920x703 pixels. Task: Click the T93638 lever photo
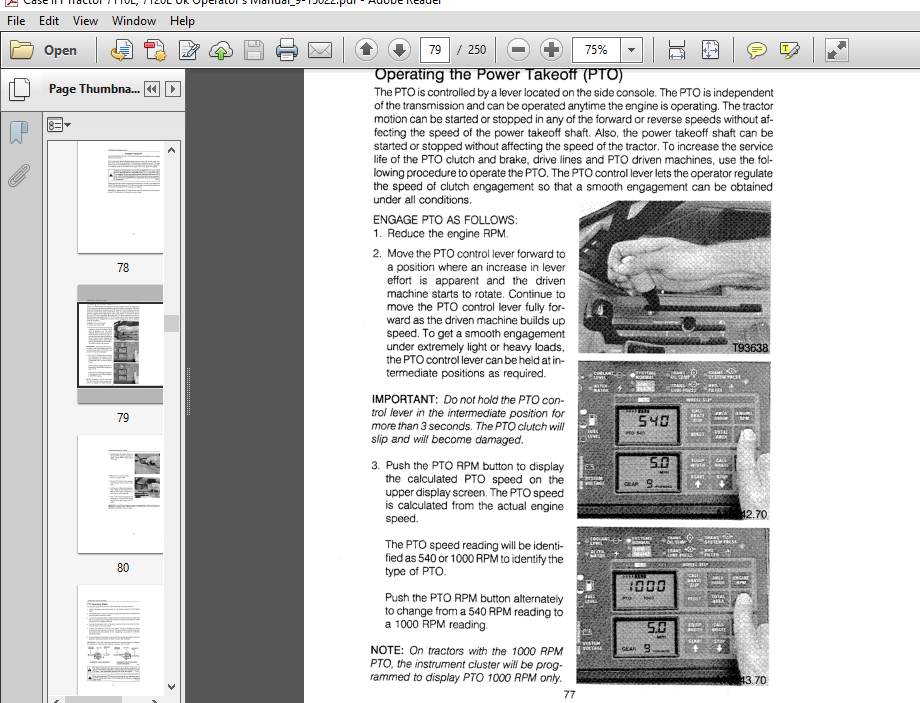coord(675,278)
